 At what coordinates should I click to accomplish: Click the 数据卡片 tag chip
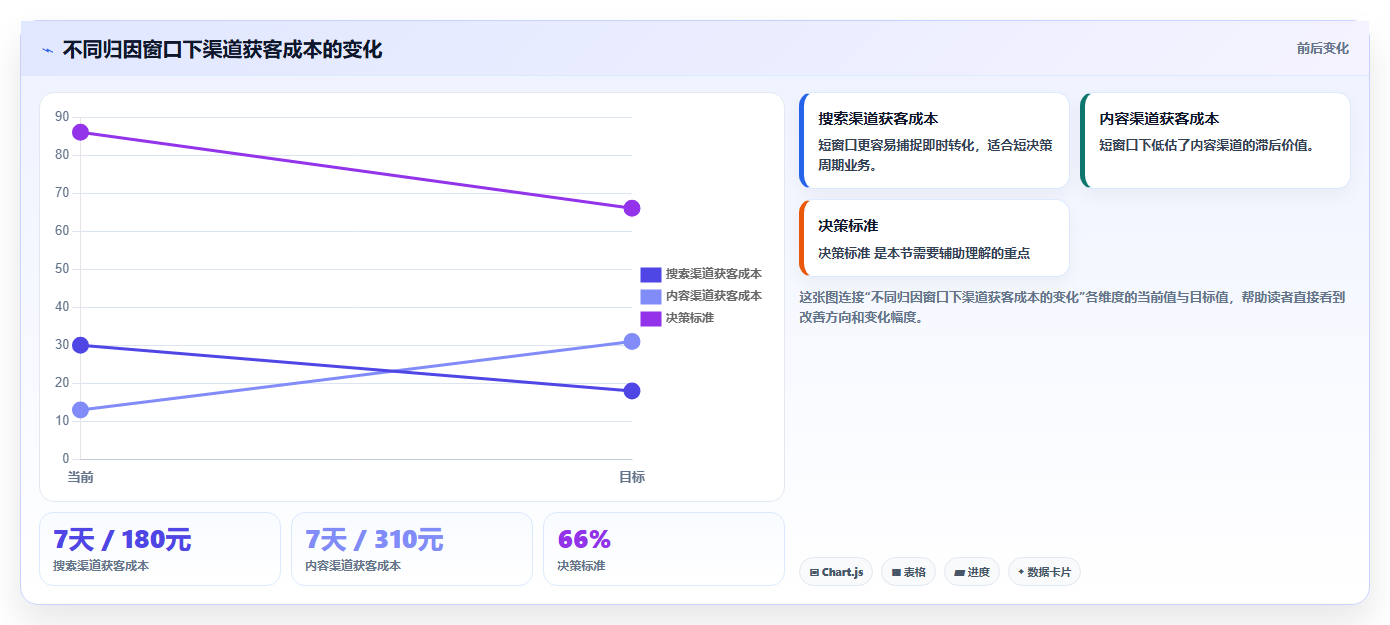tap(1044, 572)
